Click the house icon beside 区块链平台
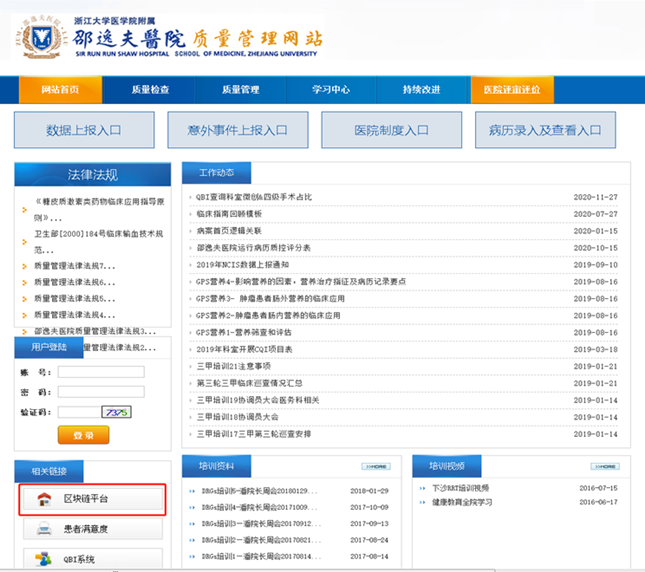 43,498
